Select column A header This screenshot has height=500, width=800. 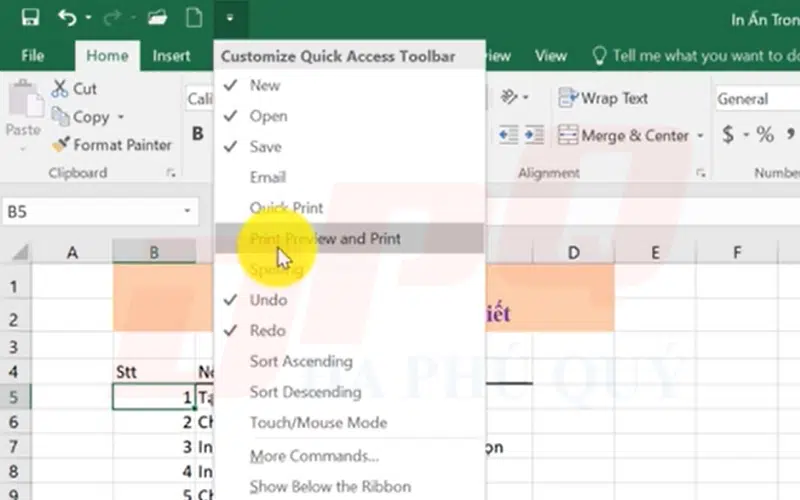[x=72, y=252]
